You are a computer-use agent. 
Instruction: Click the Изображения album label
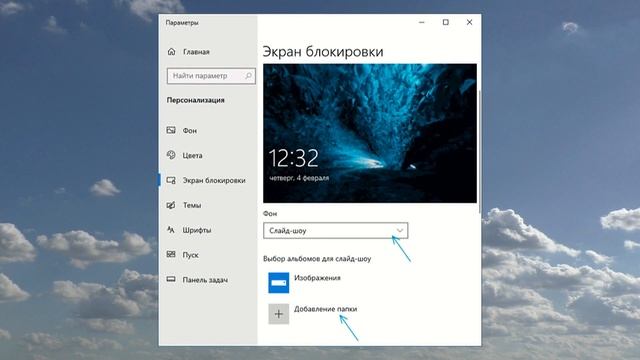coord(317,278)
